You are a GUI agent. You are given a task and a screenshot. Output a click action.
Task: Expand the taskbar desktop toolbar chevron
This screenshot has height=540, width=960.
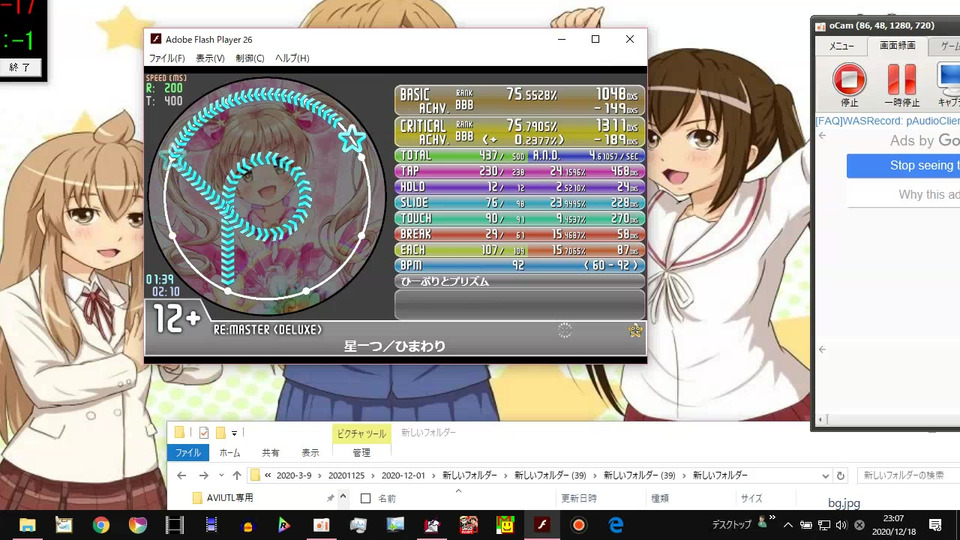tap(773, 519)
